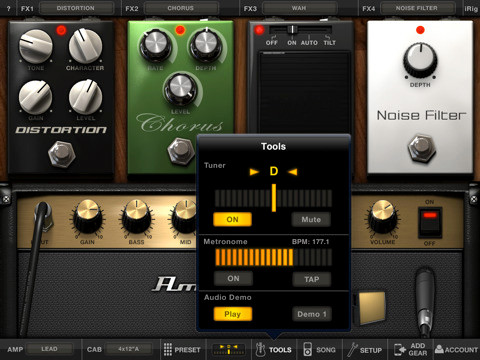Open the Account tab

[x=457, y=350]
